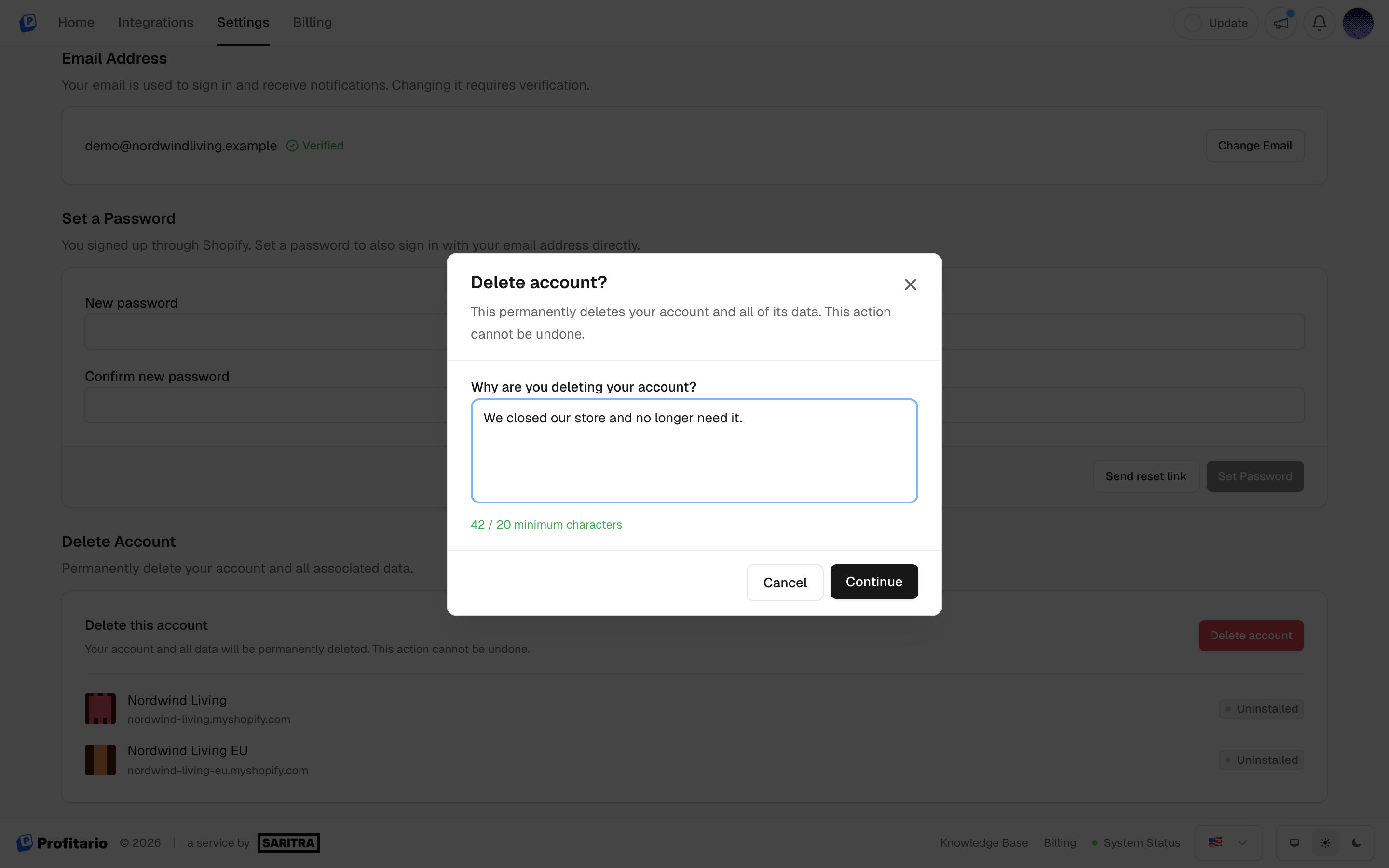Screen dimensions: 1389x868
Task: Click the Set Password button
Action: 1255,476
